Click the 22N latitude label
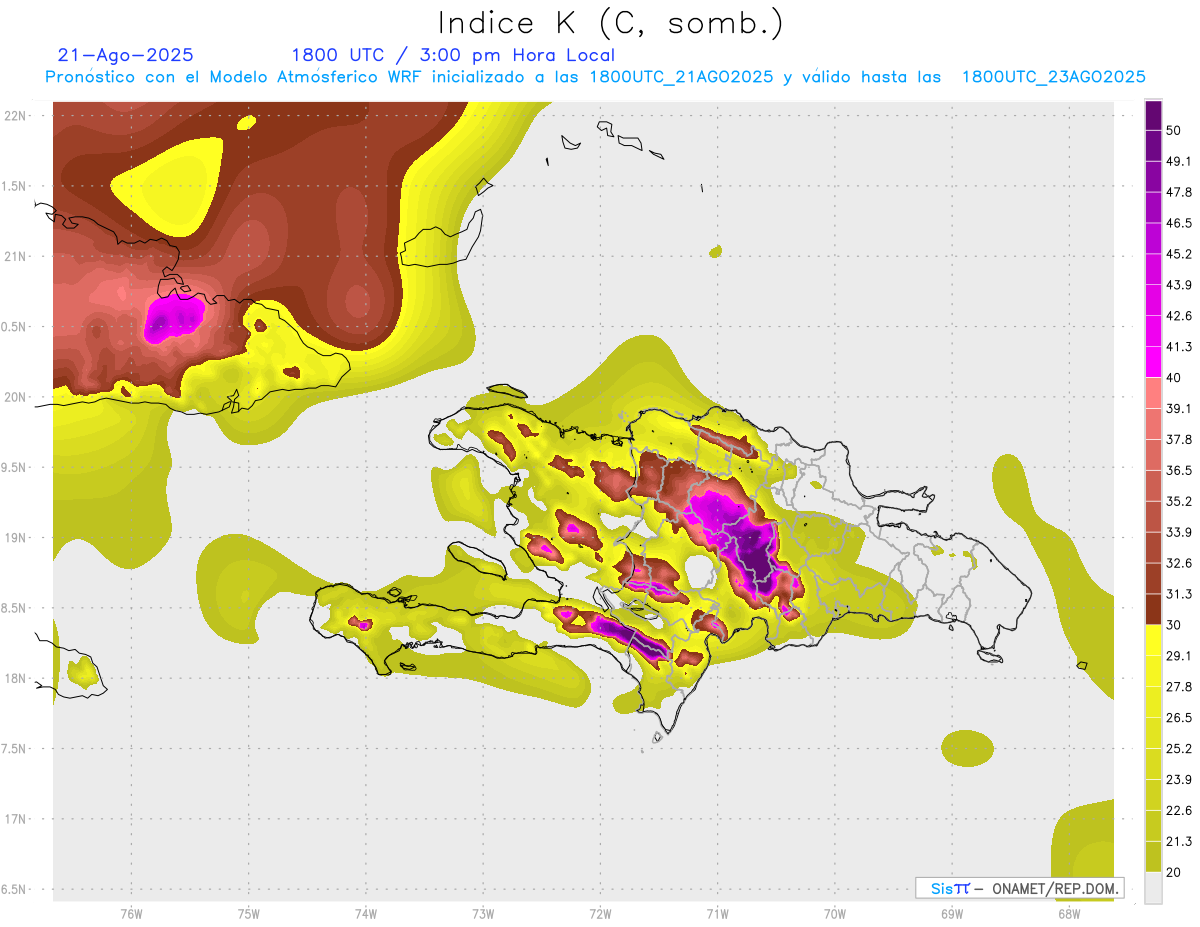 (15, 116)
